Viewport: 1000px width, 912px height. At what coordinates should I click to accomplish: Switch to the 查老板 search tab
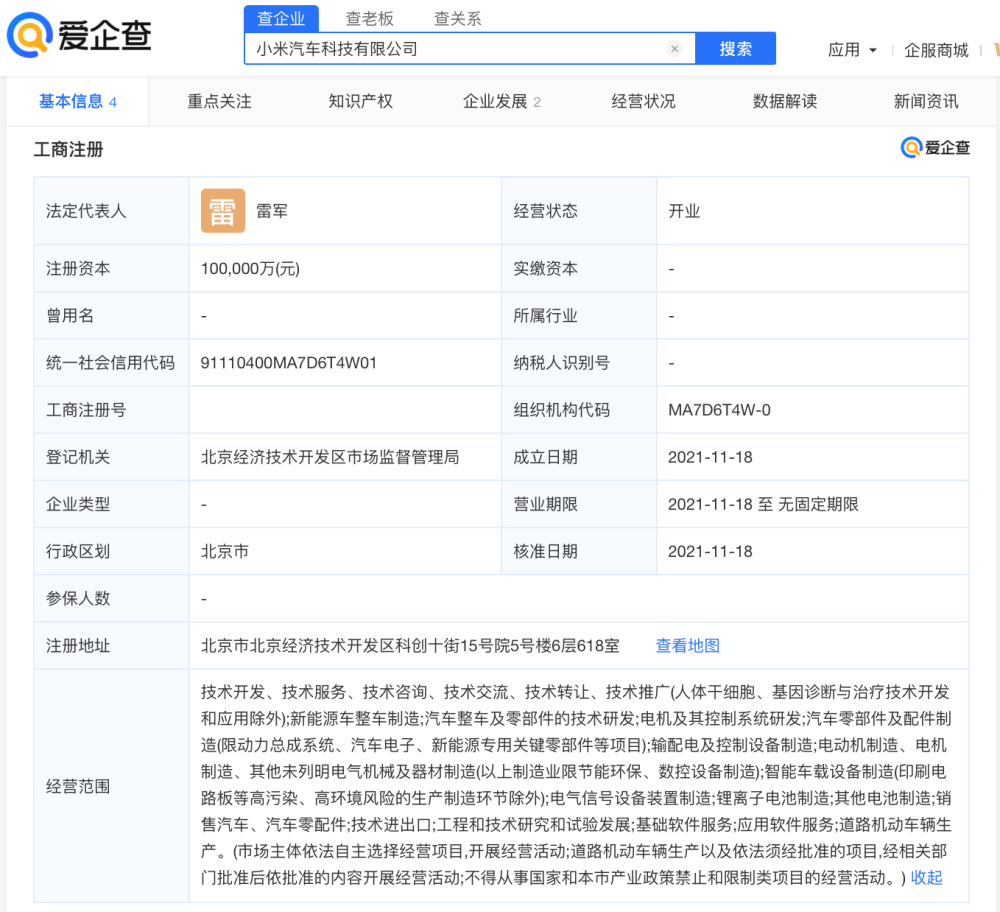point(369,18)
